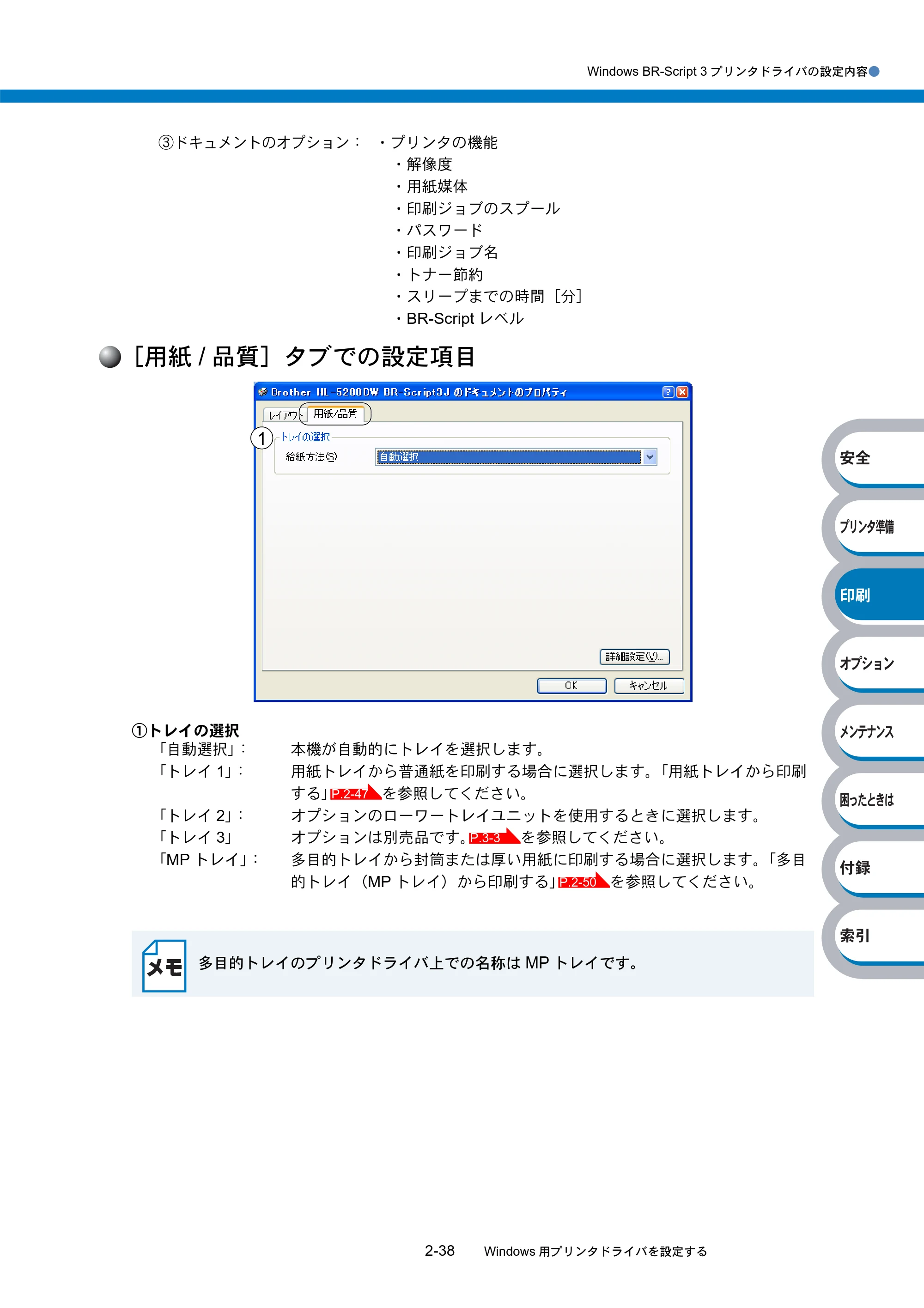Confirm with the OK button
This screenshot has width=924, height=1308.
tap(571, 686)
